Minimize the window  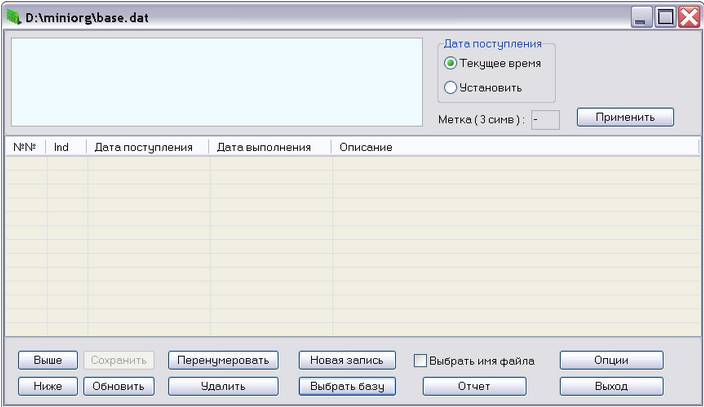[x=641, y=18]
